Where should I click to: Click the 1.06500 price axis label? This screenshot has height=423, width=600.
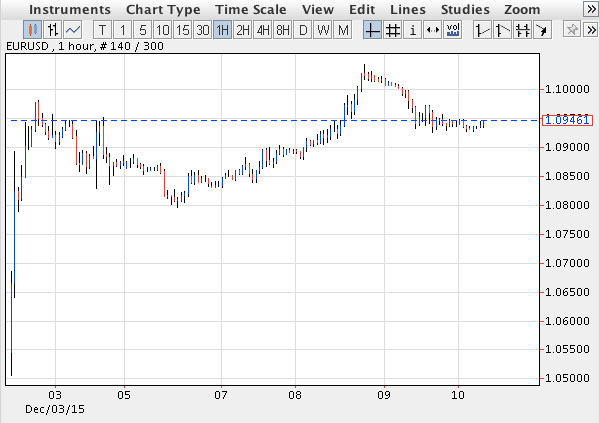coord(567,292)
